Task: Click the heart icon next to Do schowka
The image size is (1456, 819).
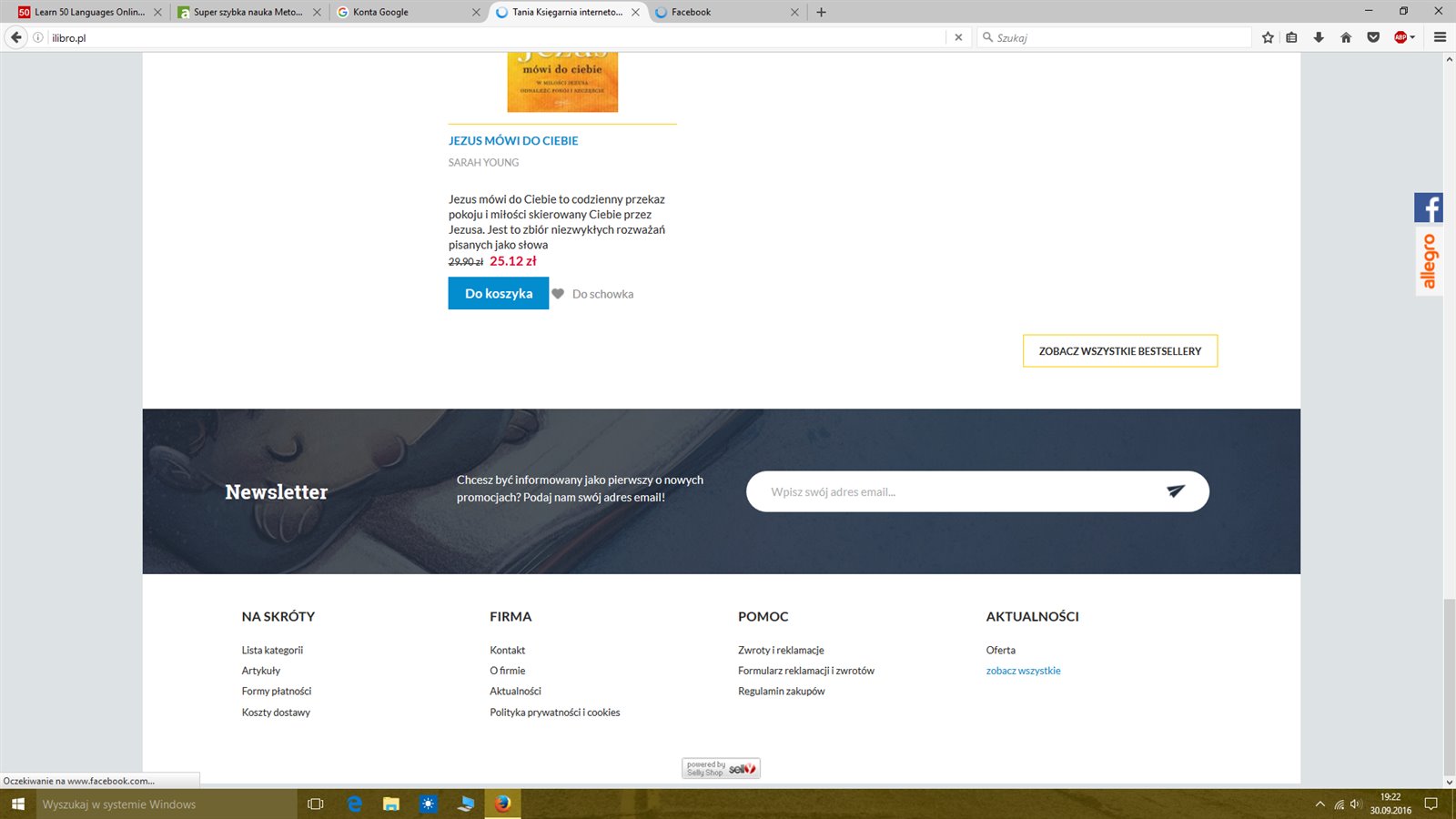Action: click(x=558, y=294)
